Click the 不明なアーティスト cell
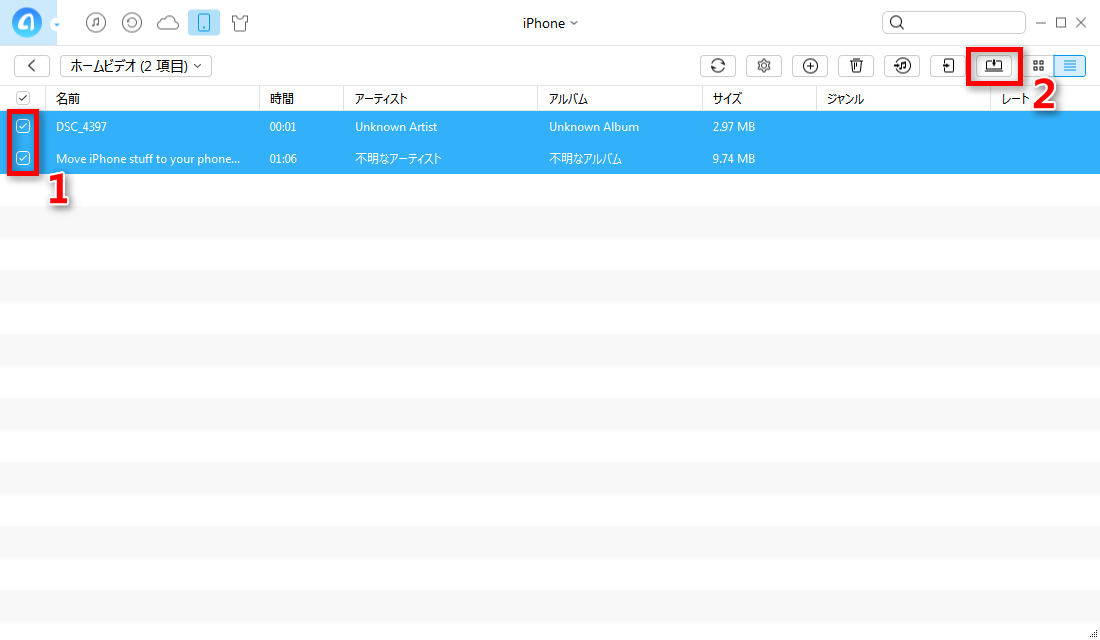1100x640 pixels. pos(398,159)
